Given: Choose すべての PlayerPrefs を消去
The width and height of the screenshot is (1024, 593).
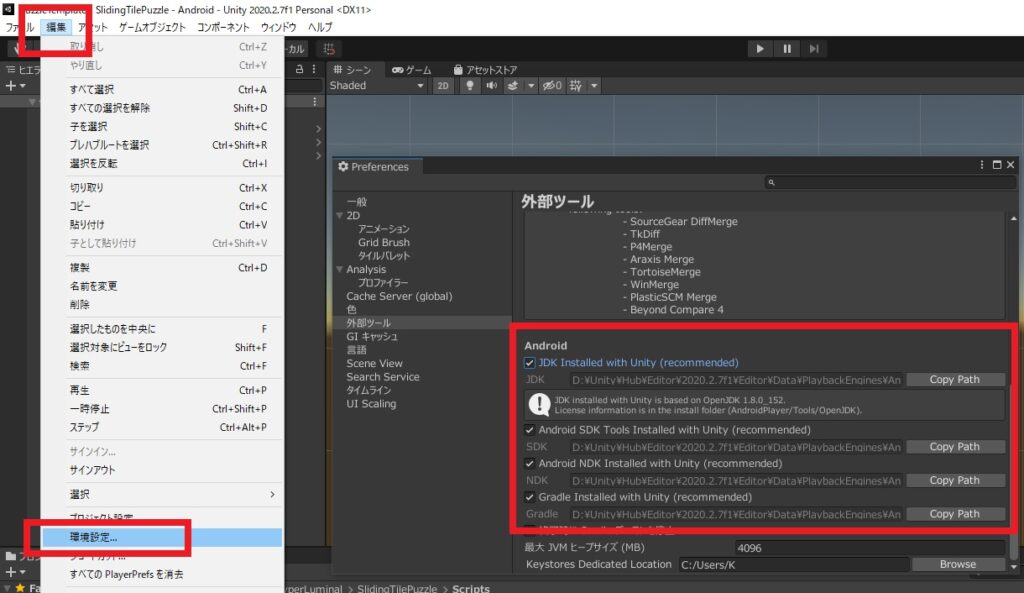Looking at the screenshot, I should click(162, 575).
